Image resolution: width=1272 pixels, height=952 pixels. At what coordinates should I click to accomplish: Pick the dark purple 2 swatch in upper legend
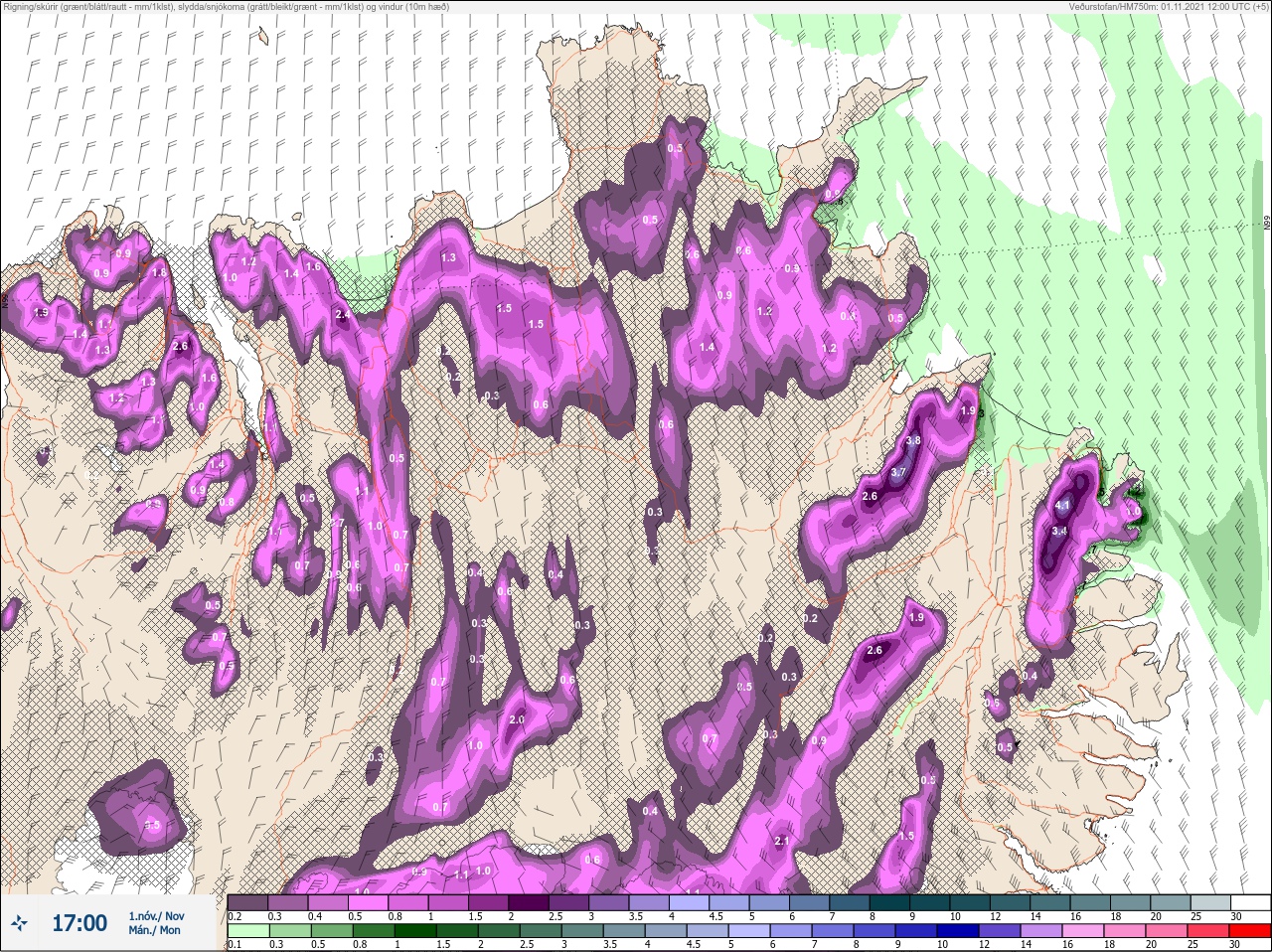(529, 903)
